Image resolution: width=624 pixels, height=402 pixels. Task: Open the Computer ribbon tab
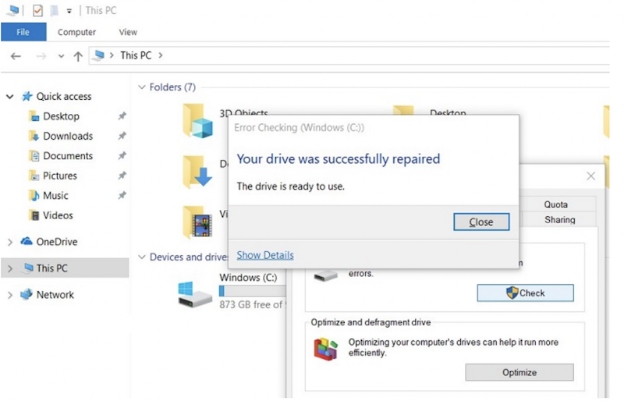[x=76, y=32]
